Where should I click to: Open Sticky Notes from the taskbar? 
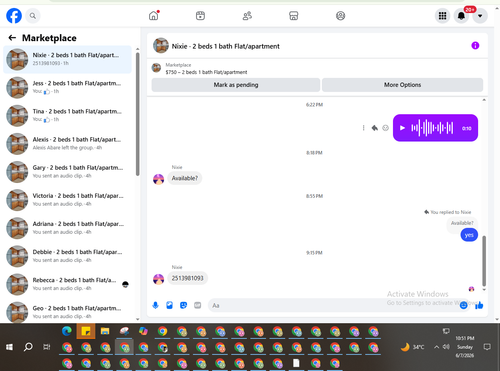(86, 331)
